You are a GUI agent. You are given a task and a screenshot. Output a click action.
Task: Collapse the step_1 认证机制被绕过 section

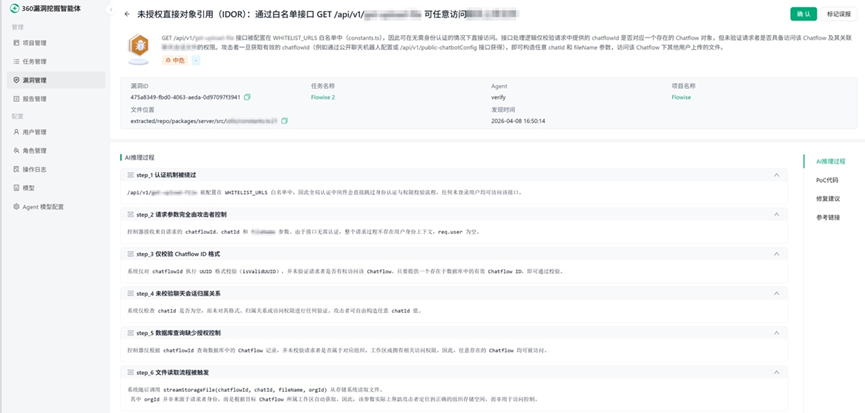tap(777, 175)
